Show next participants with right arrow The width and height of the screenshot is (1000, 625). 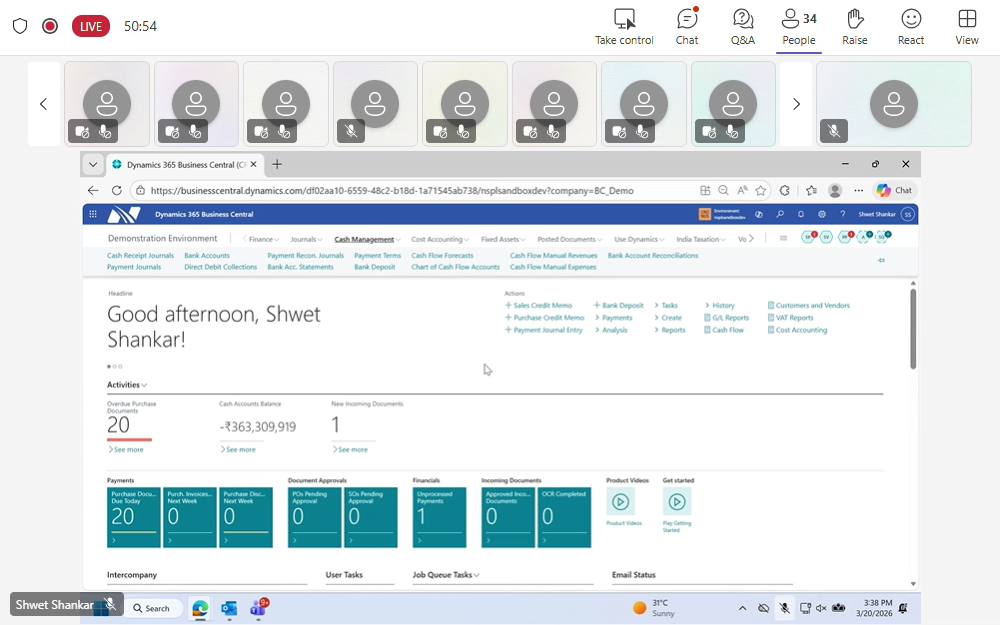click(x=796, y=104)
